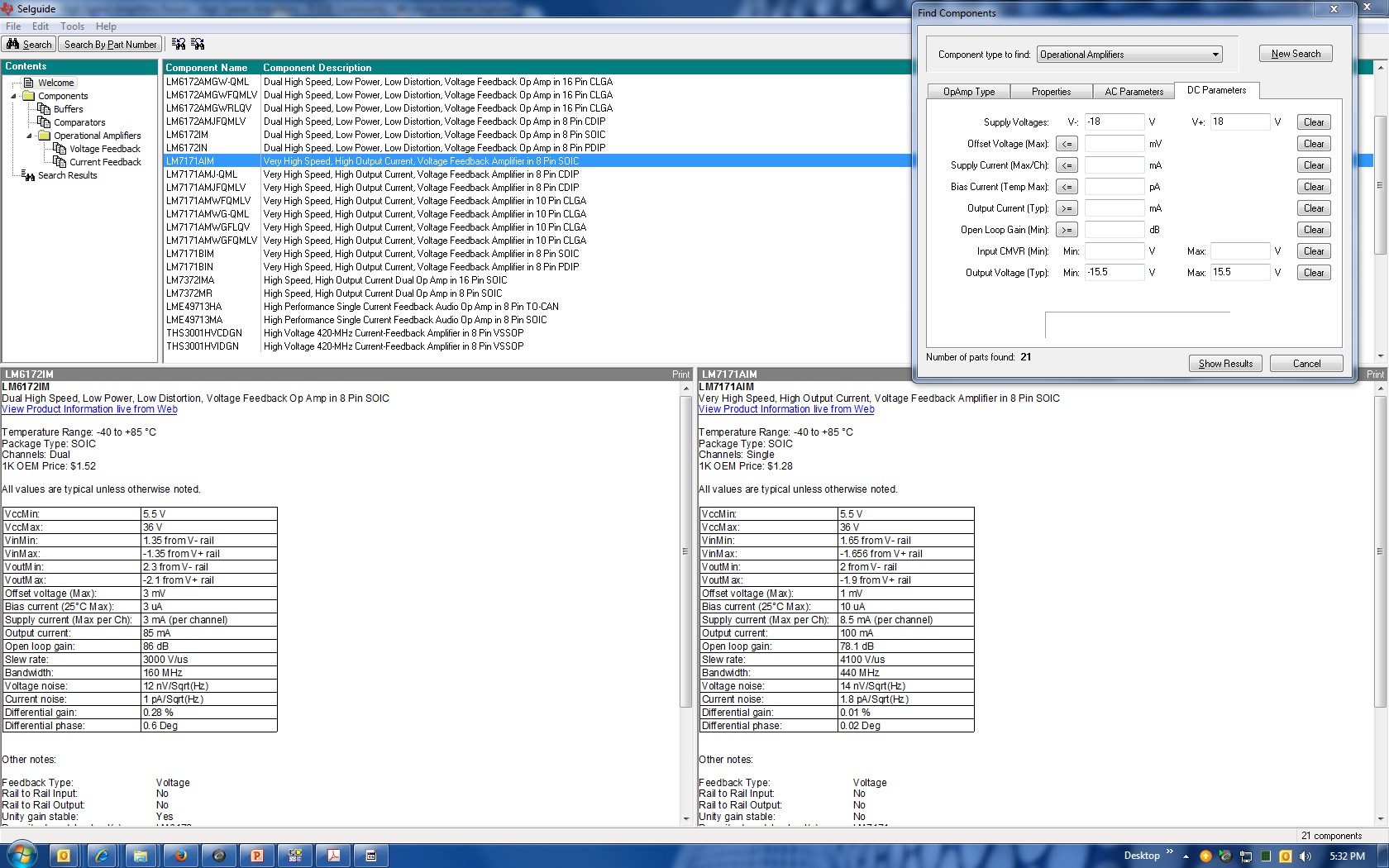Clear the Offset Voltage field
This screenshot has height=868, width=1389.
pos(1314,144)
